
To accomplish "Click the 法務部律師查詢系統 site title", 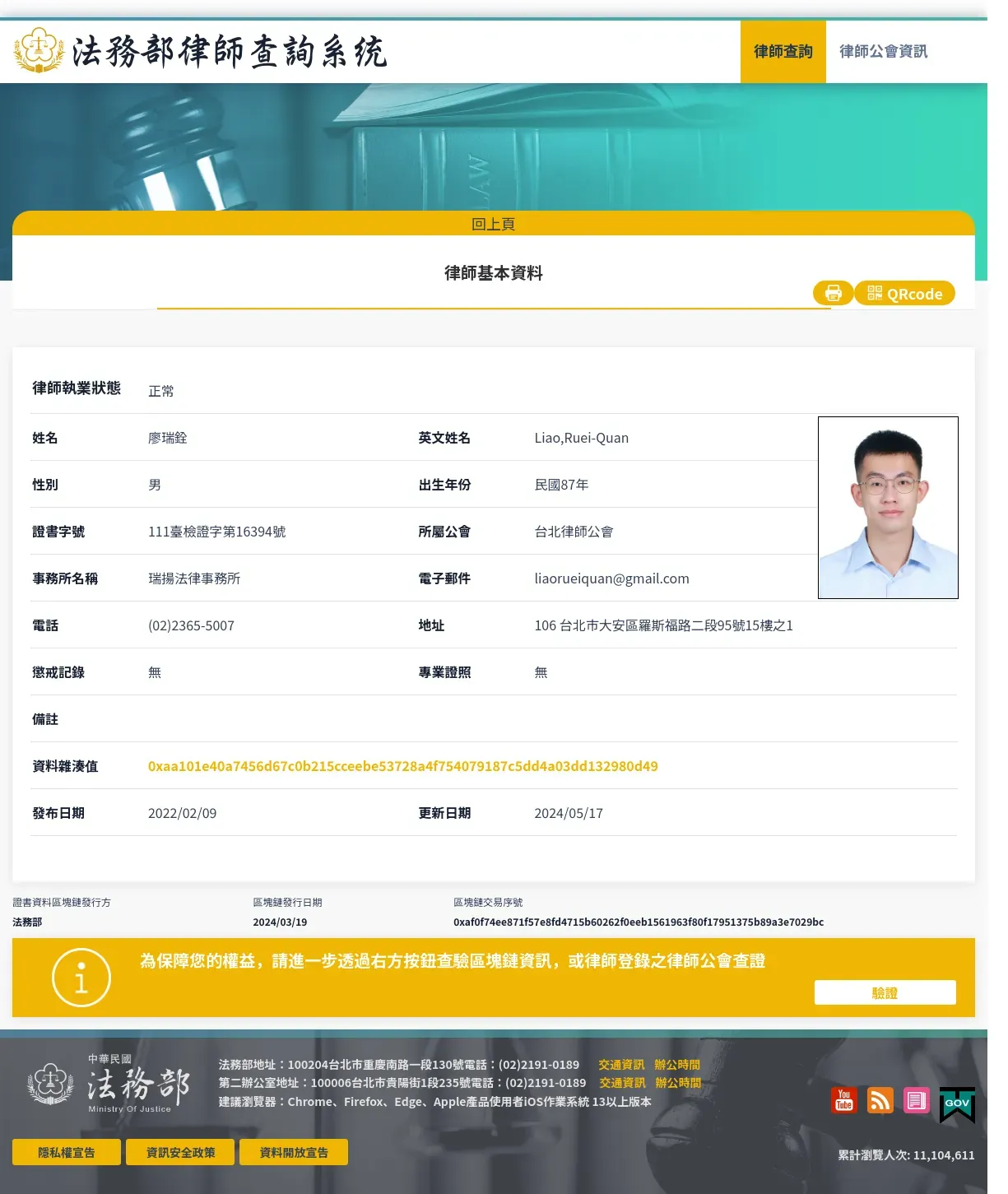I will coord(230,51).
